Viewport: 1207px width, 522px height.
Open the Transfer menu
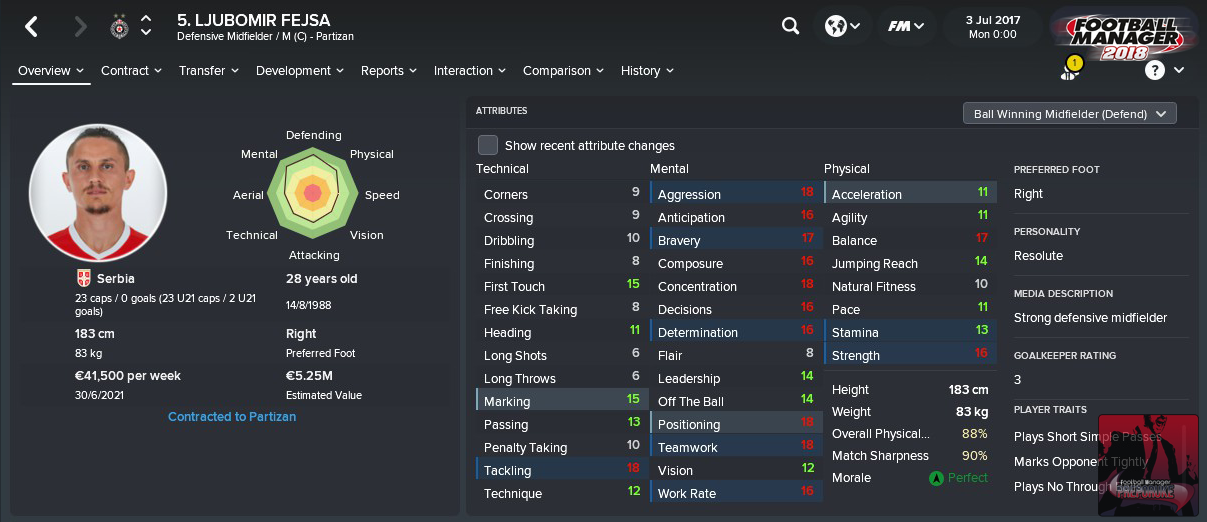[209, 71]
